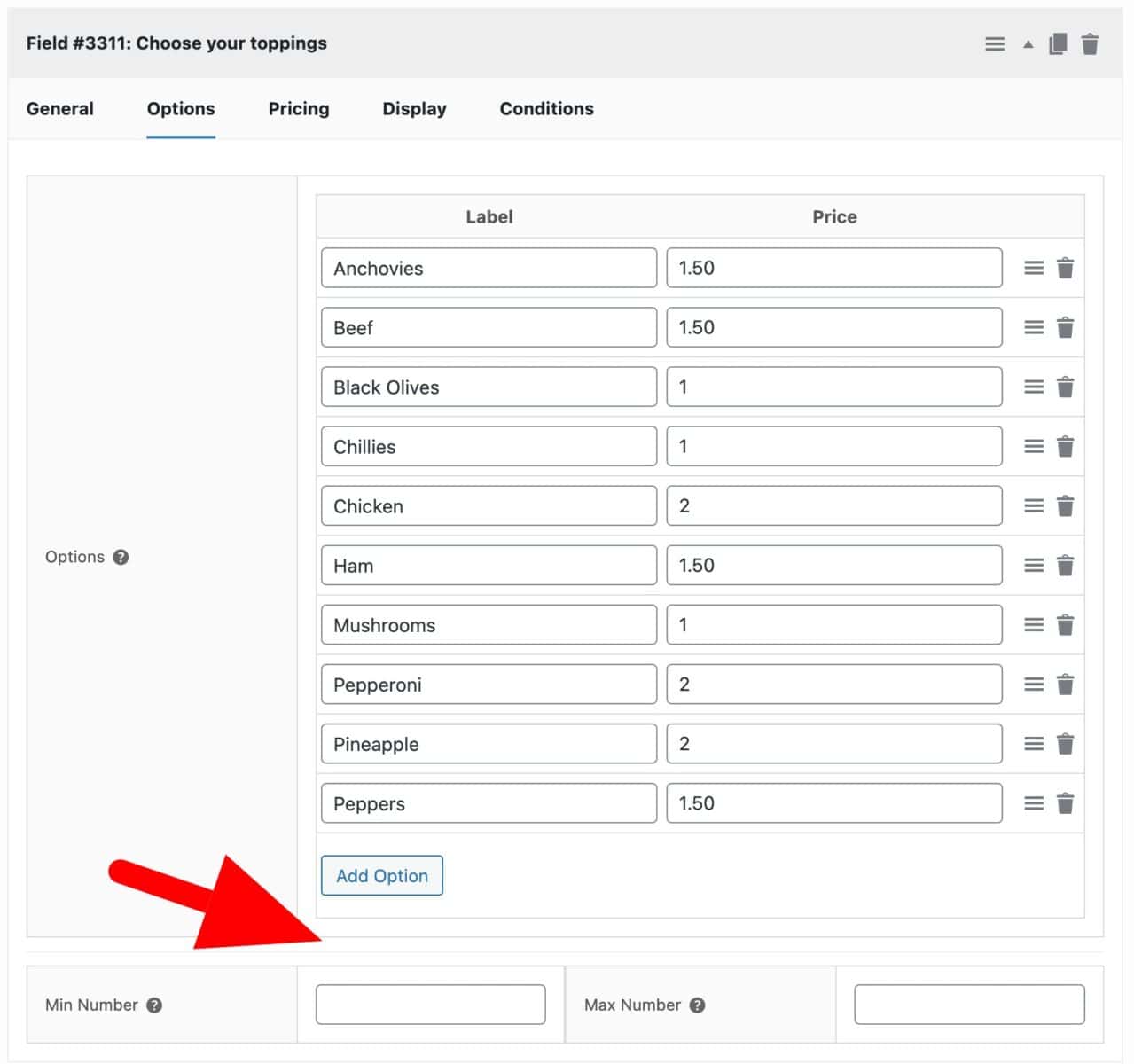
Task: Click the help icon next to Max Number
Action: click(698, 1005)
